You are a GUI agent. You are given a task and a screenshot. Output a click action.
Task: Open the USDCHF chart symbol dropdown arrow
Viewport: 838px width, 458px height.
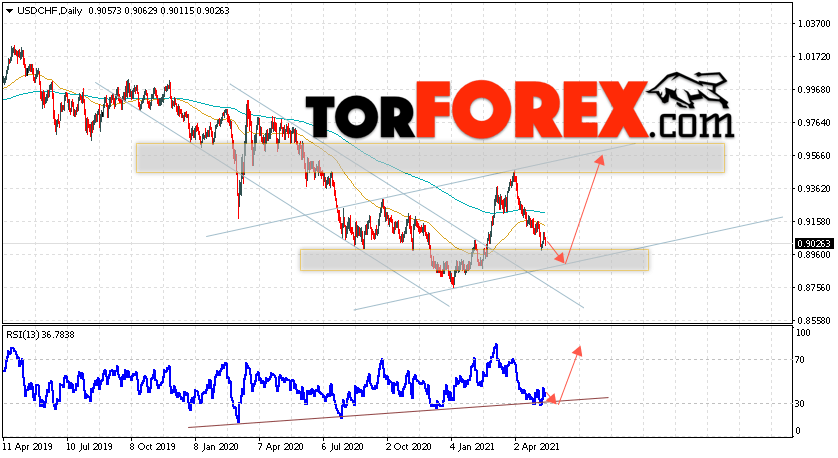(x=10, y=11)
